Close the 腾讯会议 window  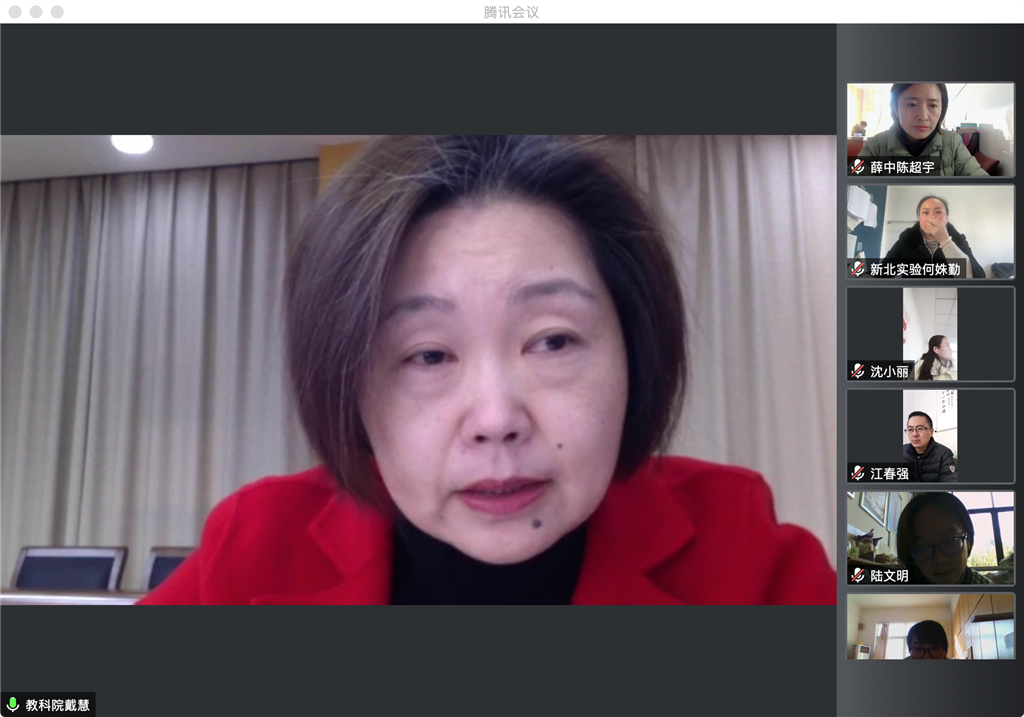coord(15,12)
